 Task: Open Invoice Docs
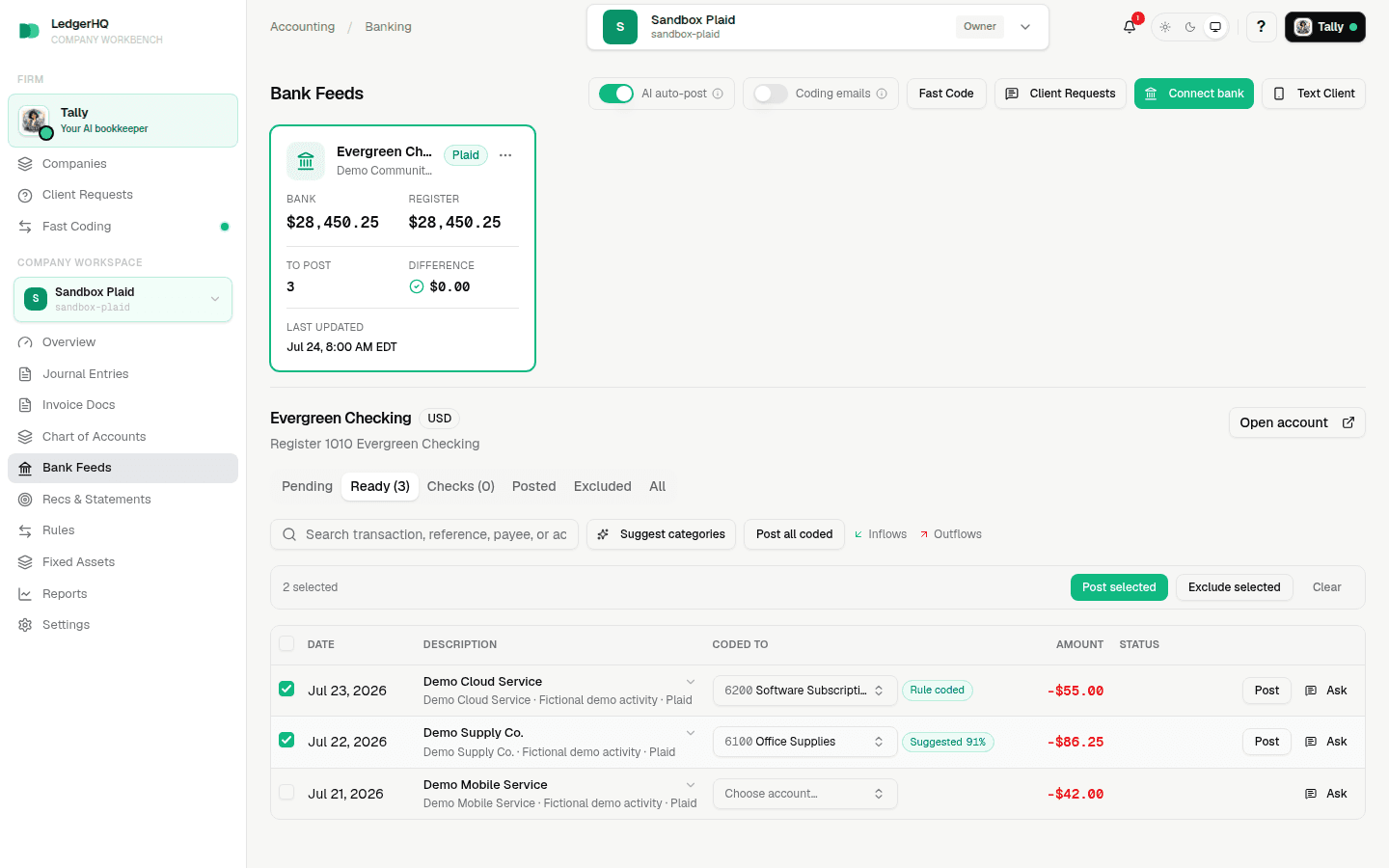click(123, 405)
